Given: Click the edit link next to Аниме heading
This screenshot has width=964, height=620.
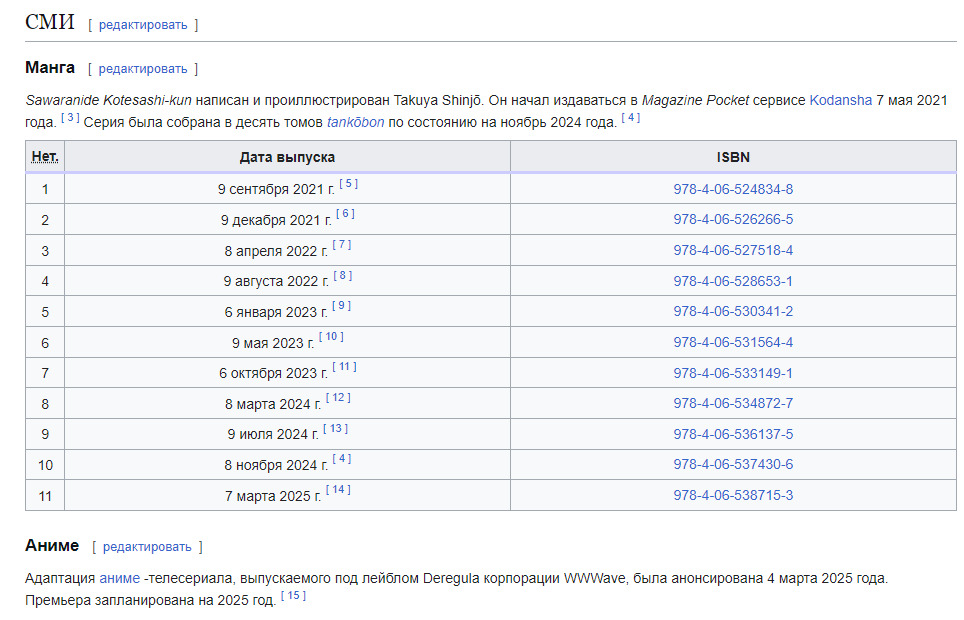Looking at the screenshot, I should coord(146,546).
